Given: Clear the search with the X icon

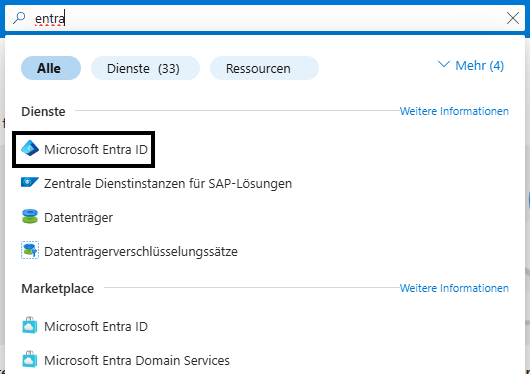Looking at the screenshot, I should (x=513, y=18).
